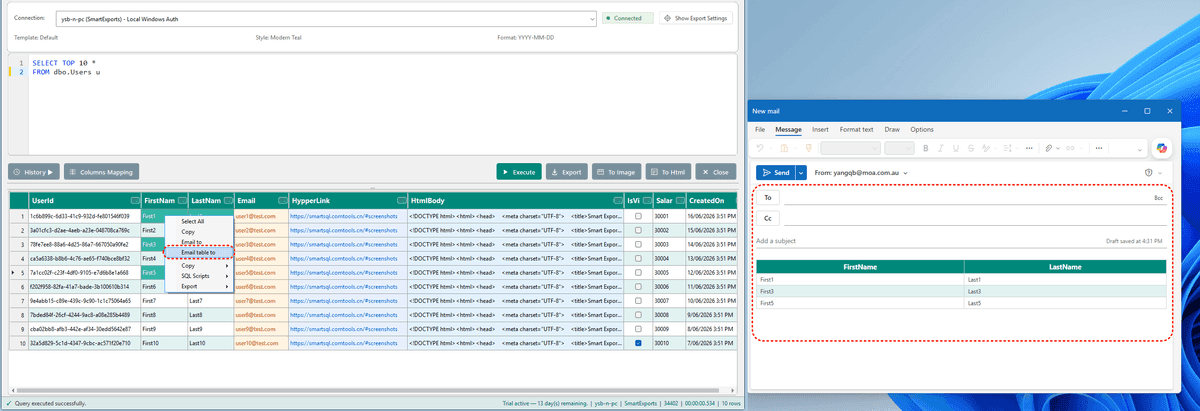Toggle Bold formatting in New mail ribbon

(x=925, y=148)
